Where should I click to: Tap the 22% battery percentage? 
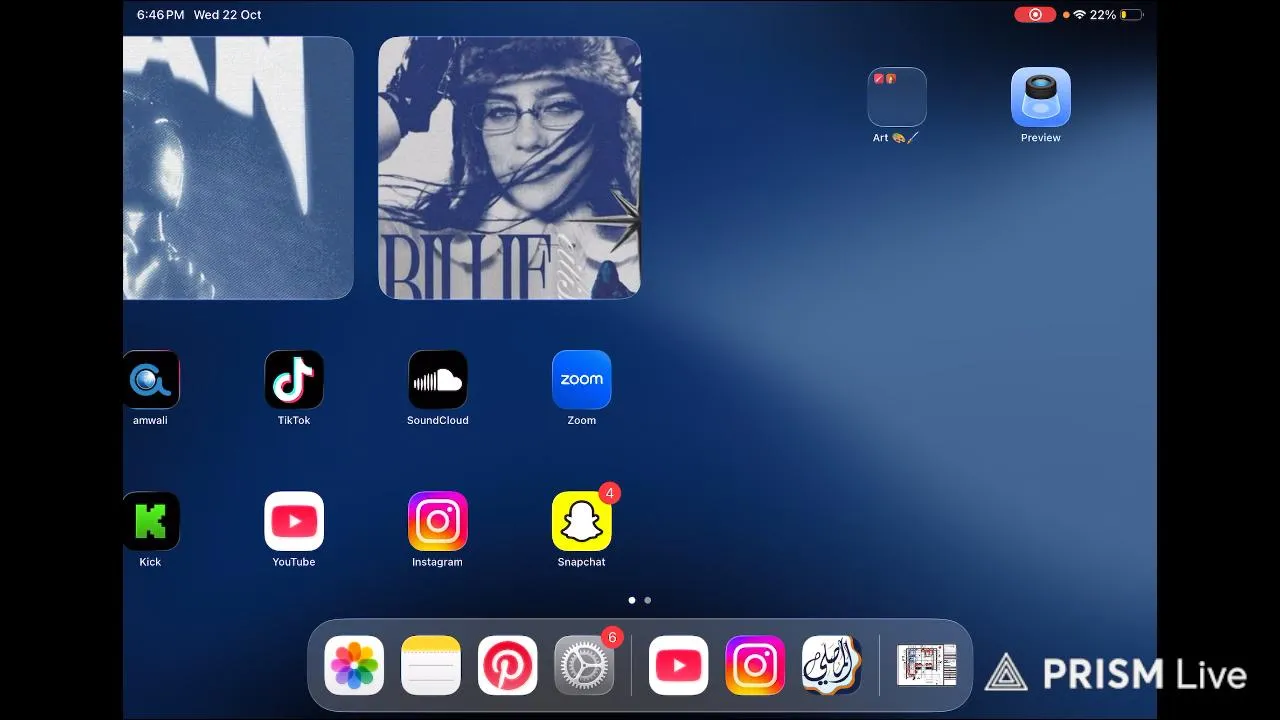pyautogui.click(x=1103, y=15)
